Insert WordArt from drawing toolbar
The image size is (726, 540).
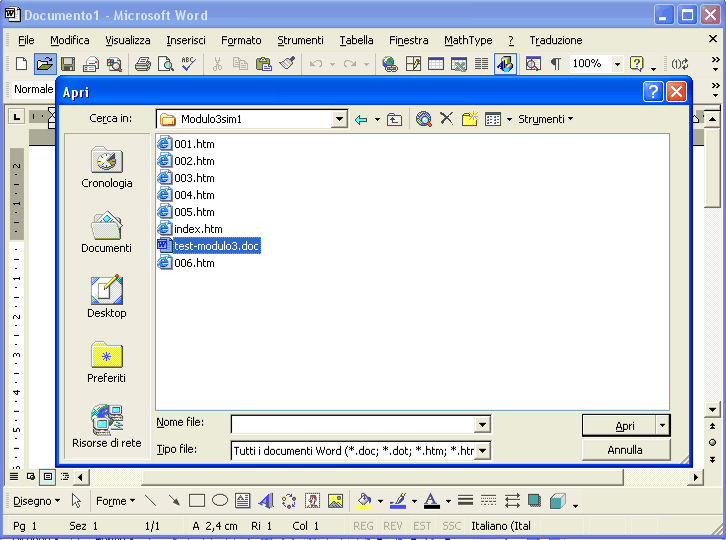266,501
